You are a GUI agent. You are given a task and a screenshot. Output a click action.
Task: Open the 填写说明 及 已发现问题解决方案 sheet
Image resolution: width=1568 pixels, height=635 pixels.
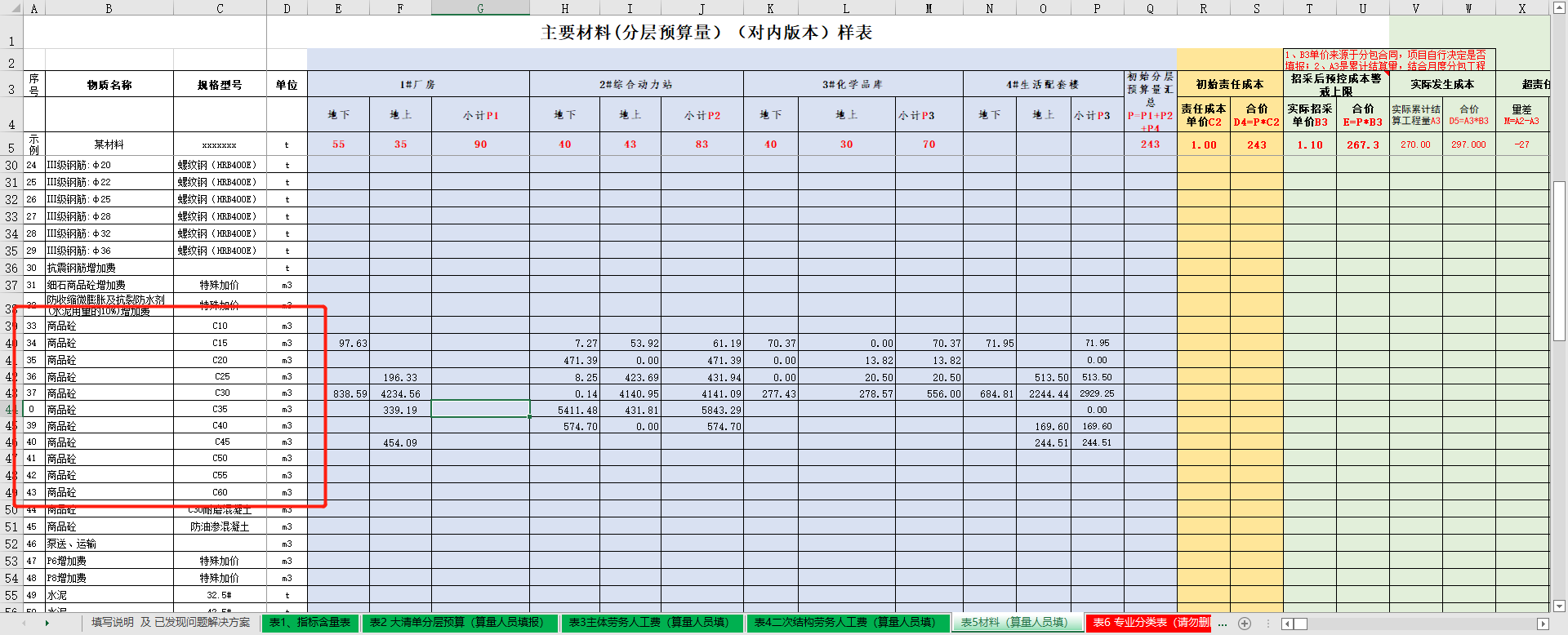coord(171,623)
